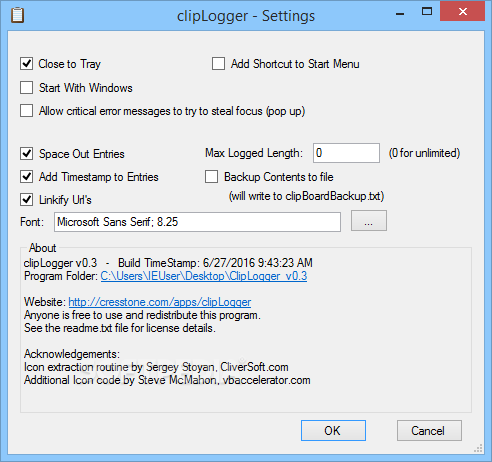The width and height of the screenshot is (492, 462).
Task: Minimize the Settings window
Action: click(400, 13)
